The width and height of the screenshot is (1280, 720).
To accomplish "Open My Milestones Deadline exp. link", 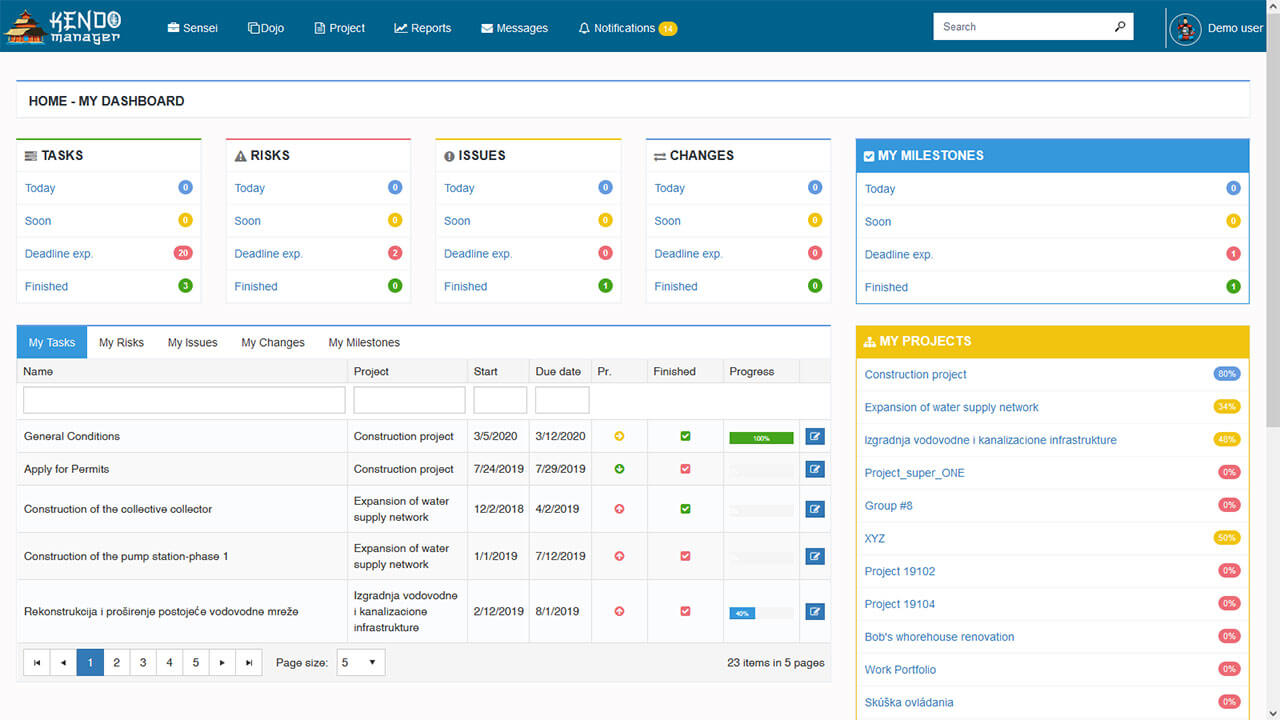I will (x=899, y=255).
